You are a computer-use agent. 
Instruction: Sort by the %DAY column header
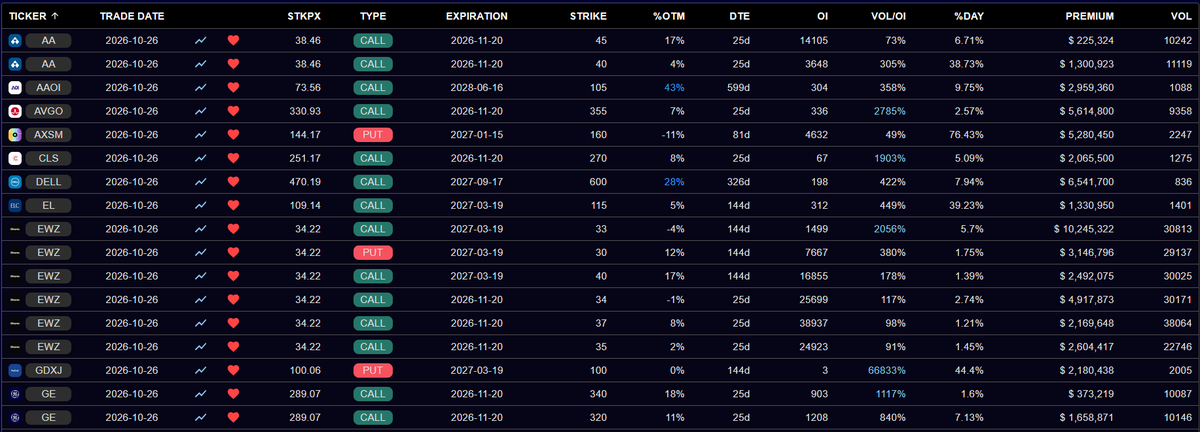click(968, 17)
